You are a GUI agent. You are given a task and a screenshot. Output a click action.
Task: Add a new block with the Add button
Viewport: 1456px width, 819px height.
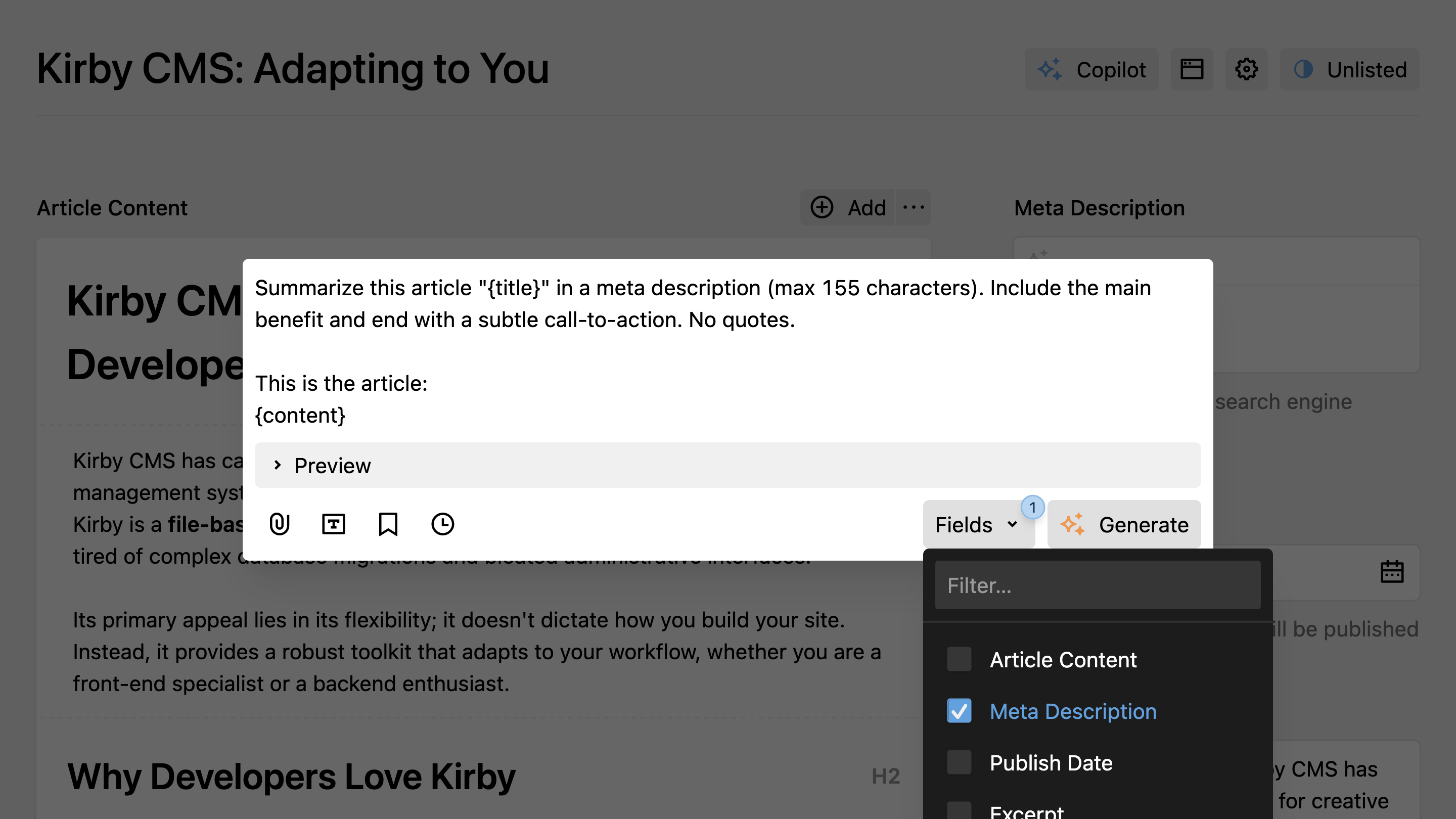848,207
